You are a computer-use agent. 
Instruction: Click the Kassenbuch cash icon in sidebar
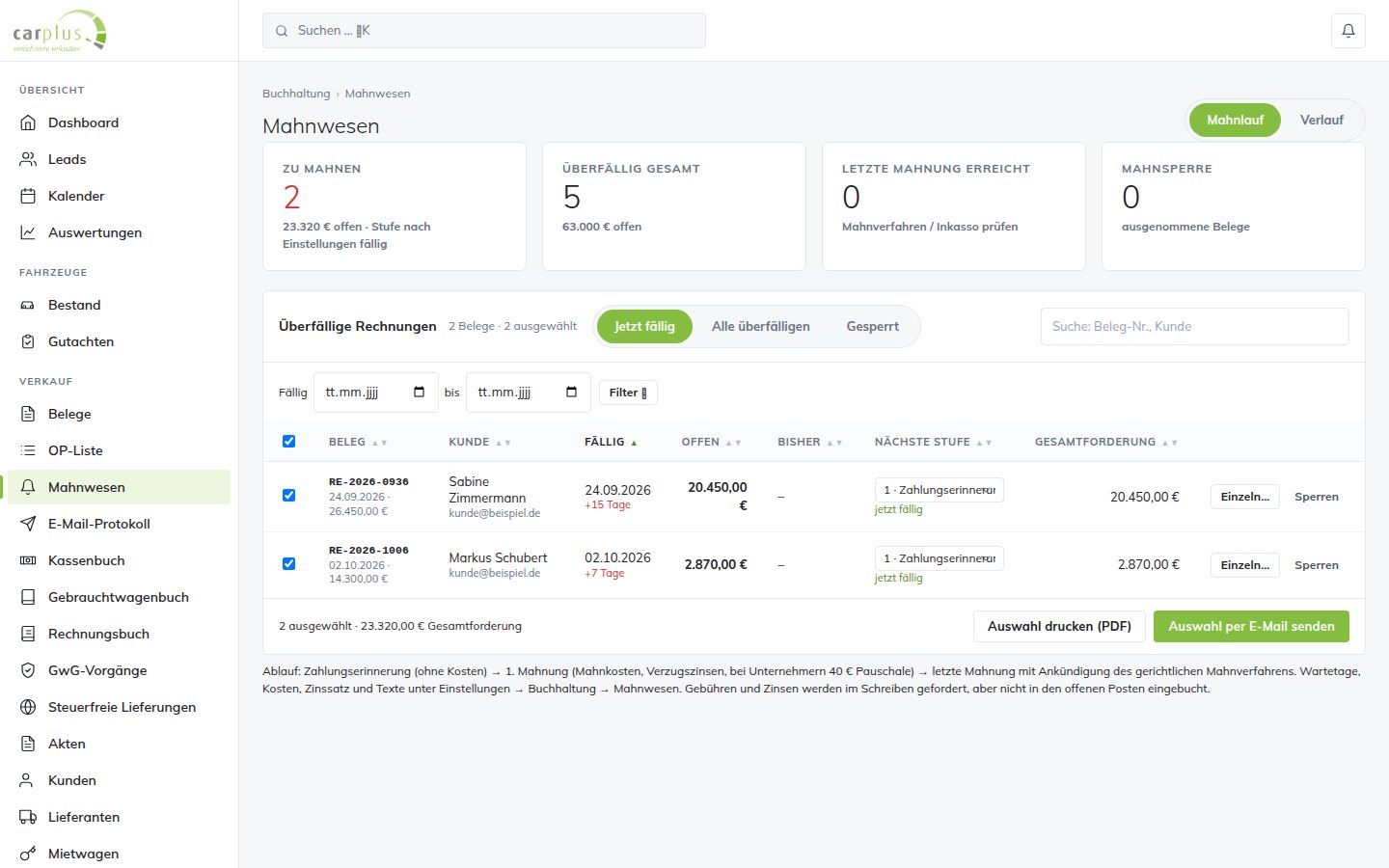(x=28, y=560)
